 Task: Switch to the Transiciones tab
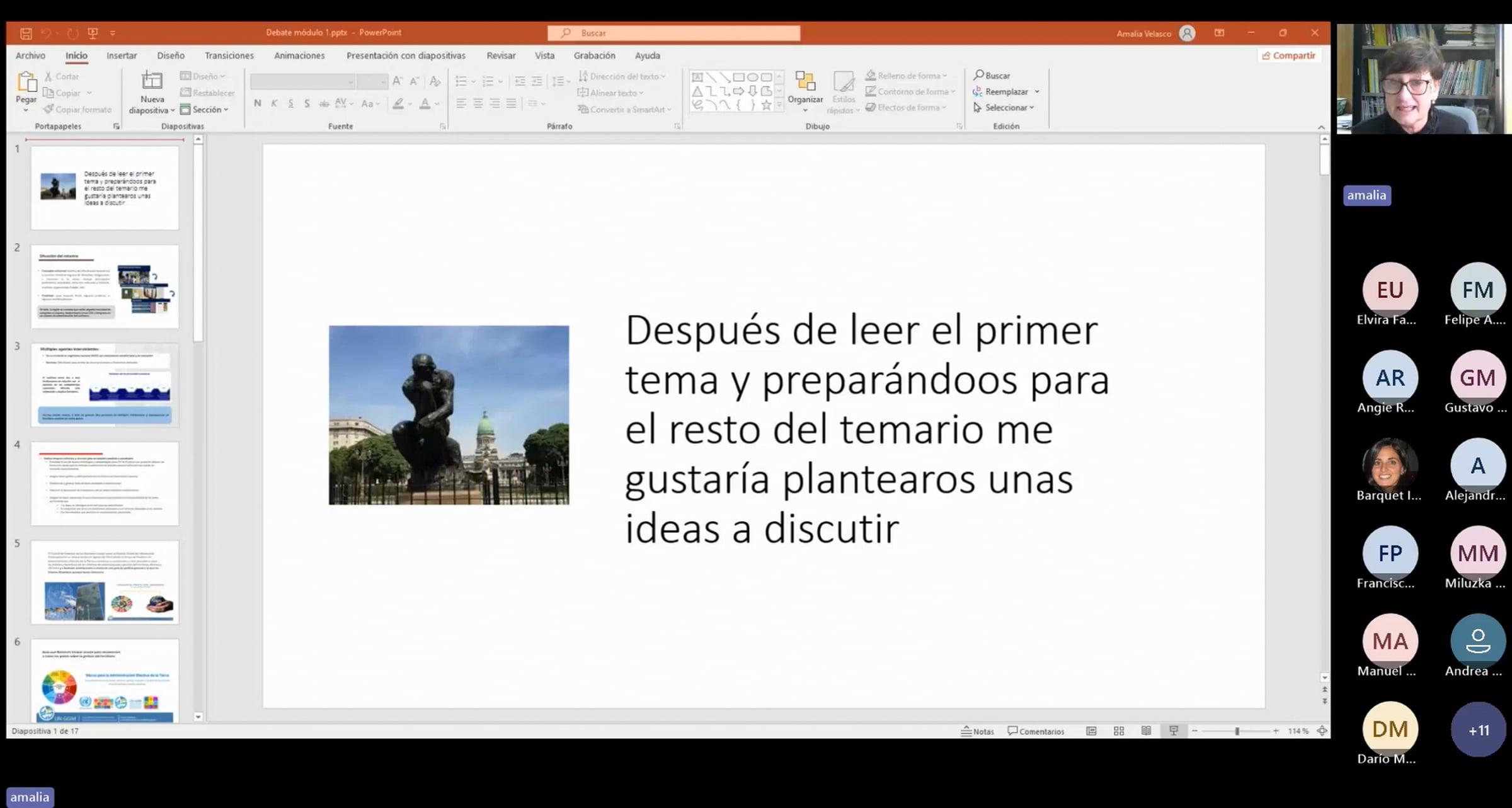pyautogui.click(x=229, y=55)
